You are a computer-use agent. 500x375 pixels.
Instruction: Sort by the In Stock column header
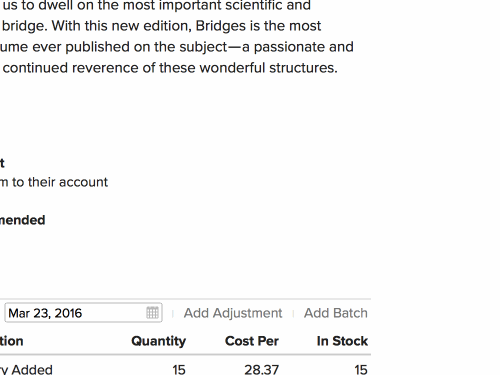coord(342,341)
